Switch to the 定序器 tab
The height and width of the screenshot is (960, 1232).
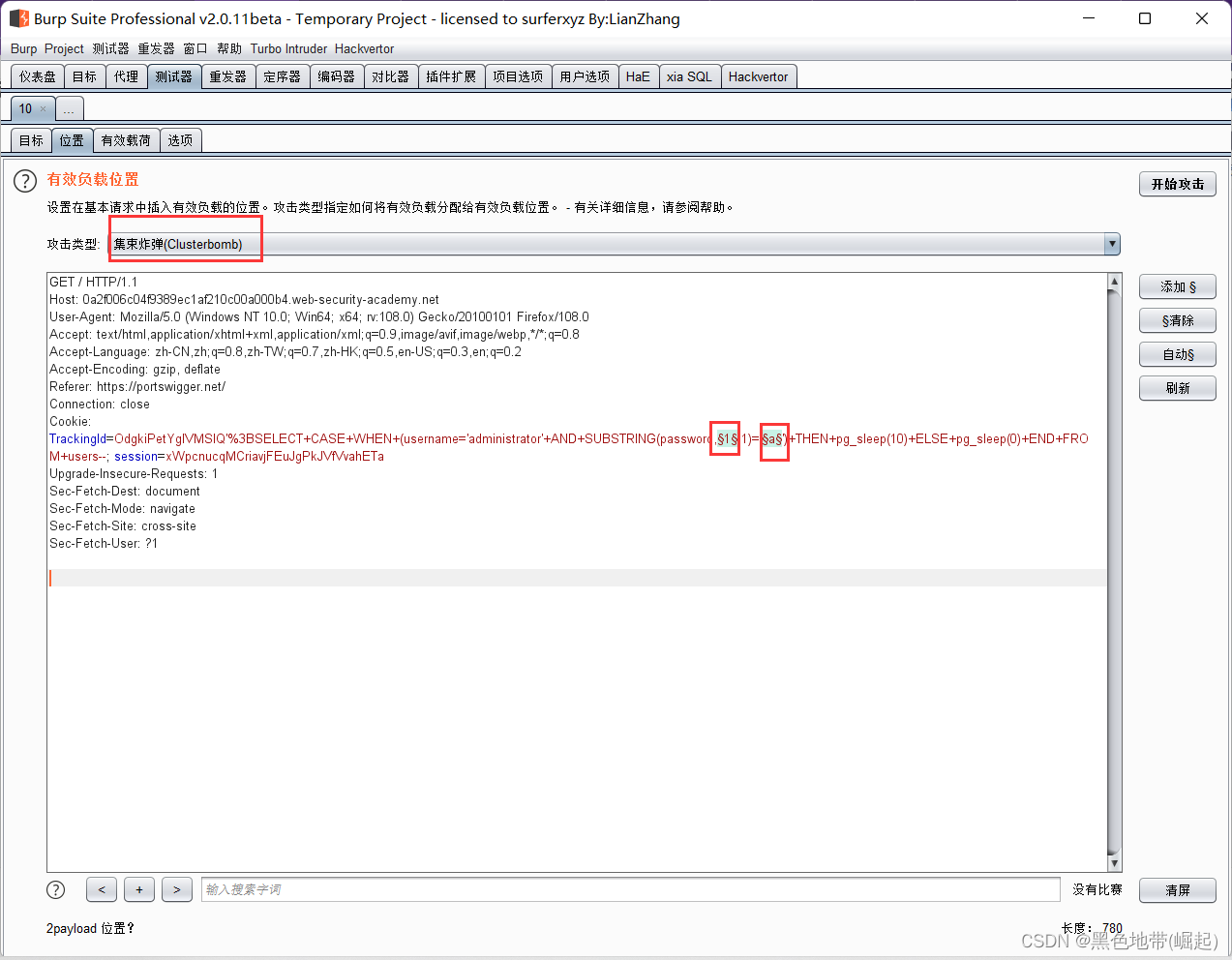pos(283,76)
